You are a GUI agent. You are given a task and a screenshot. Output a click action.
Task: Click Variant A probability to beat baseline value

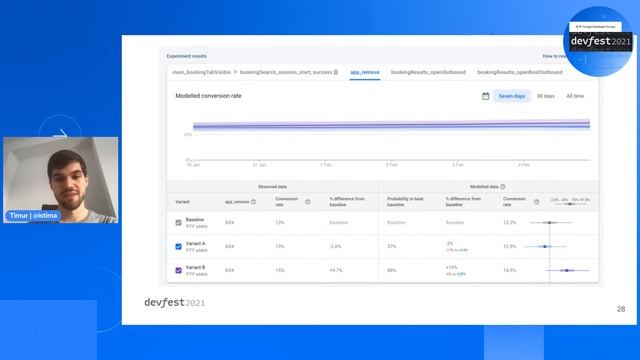(391, 247)
